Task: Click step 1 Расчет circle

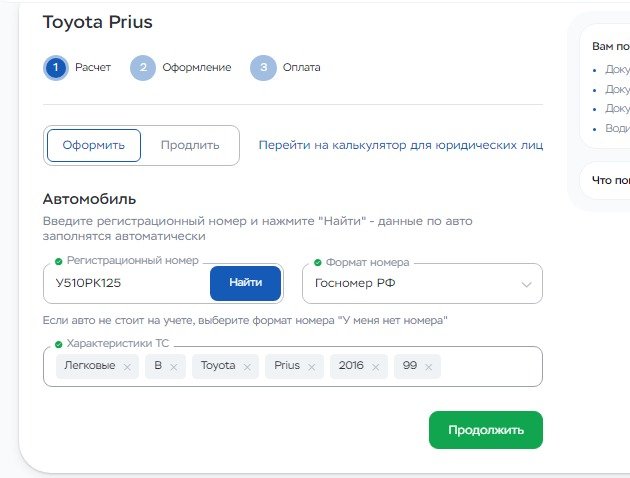Action: point(56,67)
